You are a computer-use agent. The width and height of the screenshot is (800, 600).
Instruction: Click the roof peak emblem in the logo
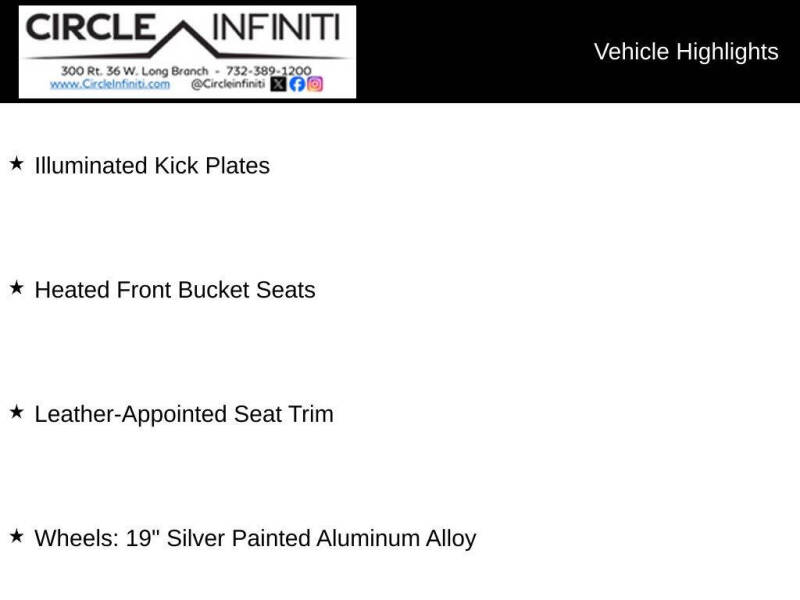[x=184, y=38]
